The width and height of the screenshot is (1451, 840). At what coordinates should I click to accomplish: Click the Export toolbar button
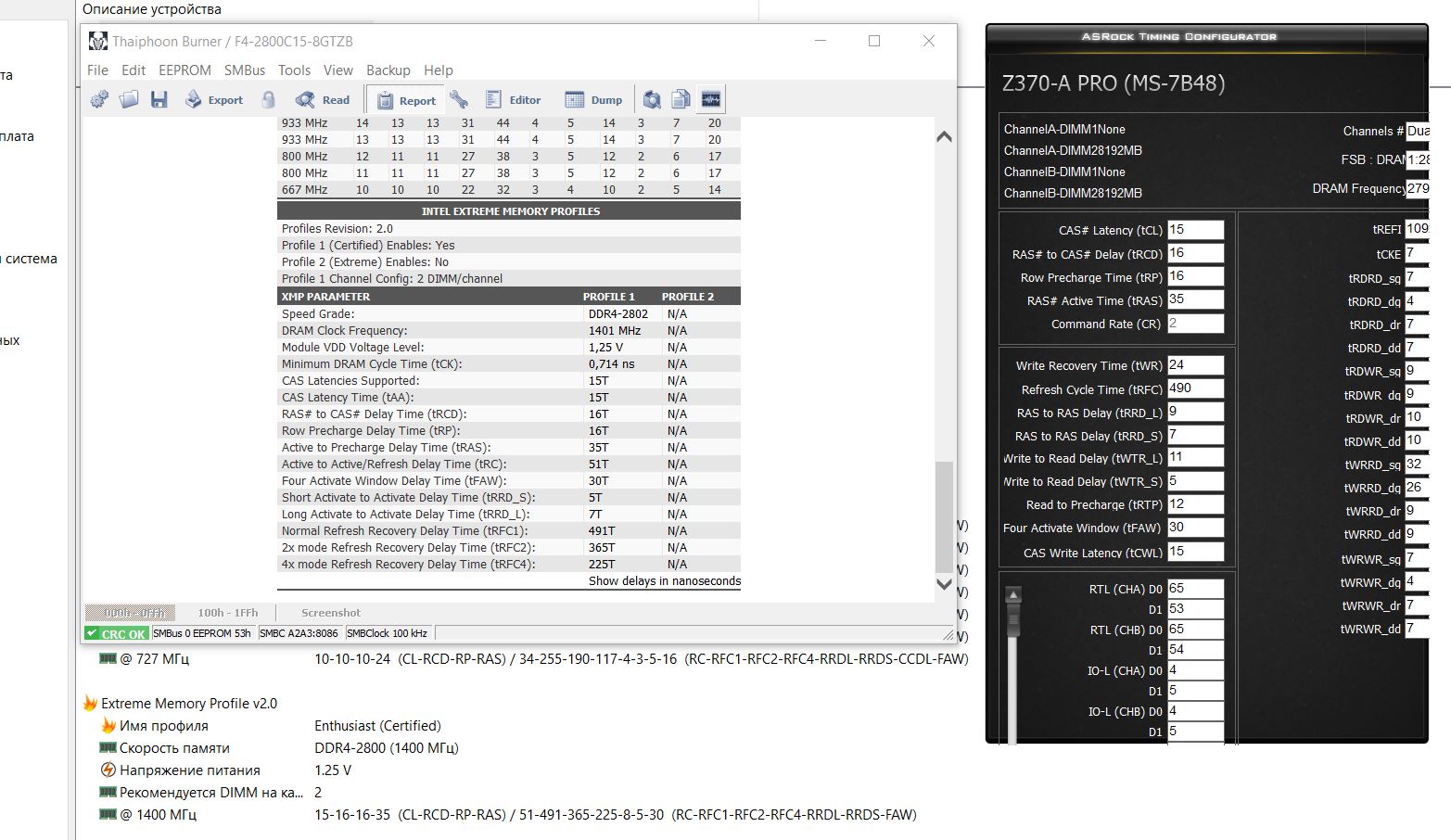tap(214, 99)
